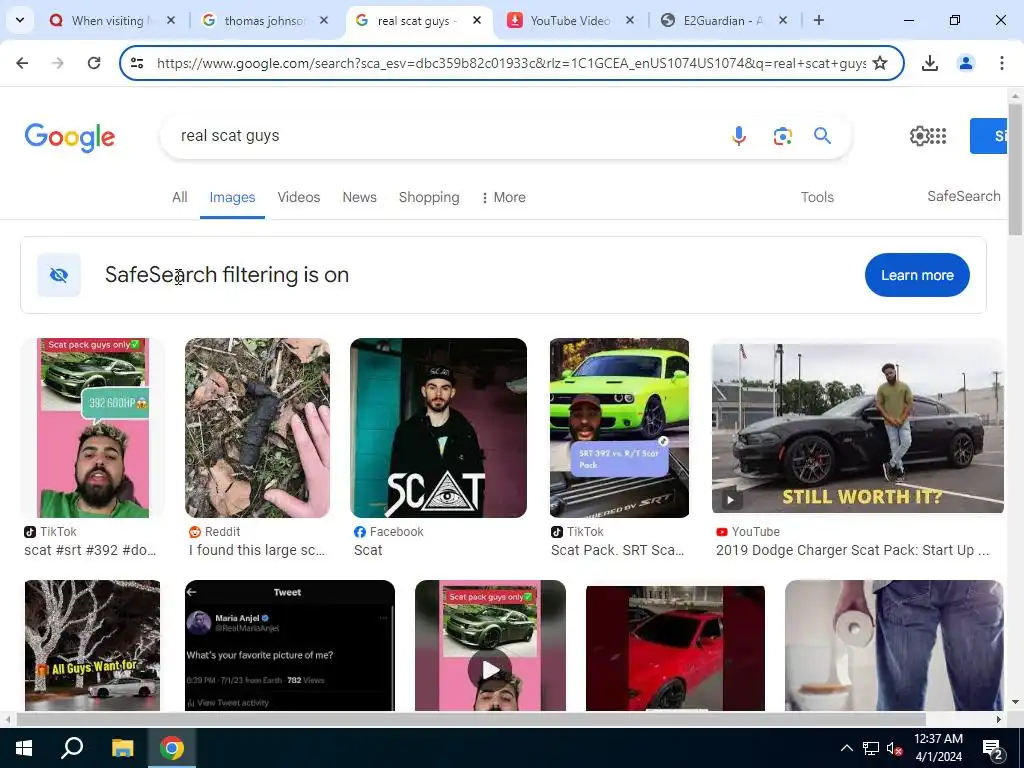Open the SafeSearch settings dropdown
This screenshot has height=768, width=1024.
click(964, 197)
